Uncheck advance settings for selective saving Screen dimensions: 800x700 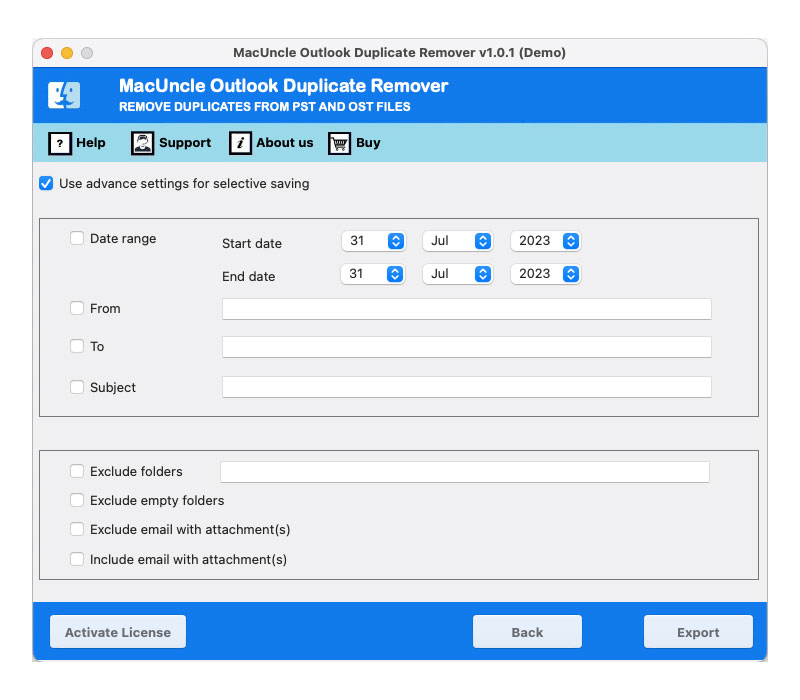[x=44, y=183]
